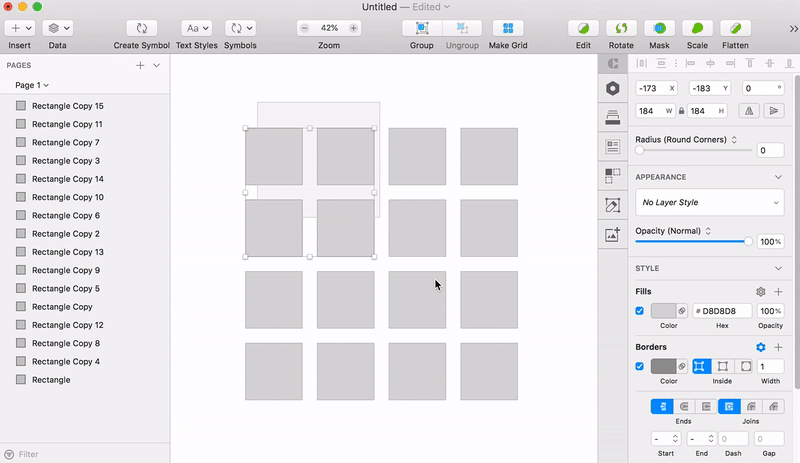Align layers to right edge

(731, 63)
